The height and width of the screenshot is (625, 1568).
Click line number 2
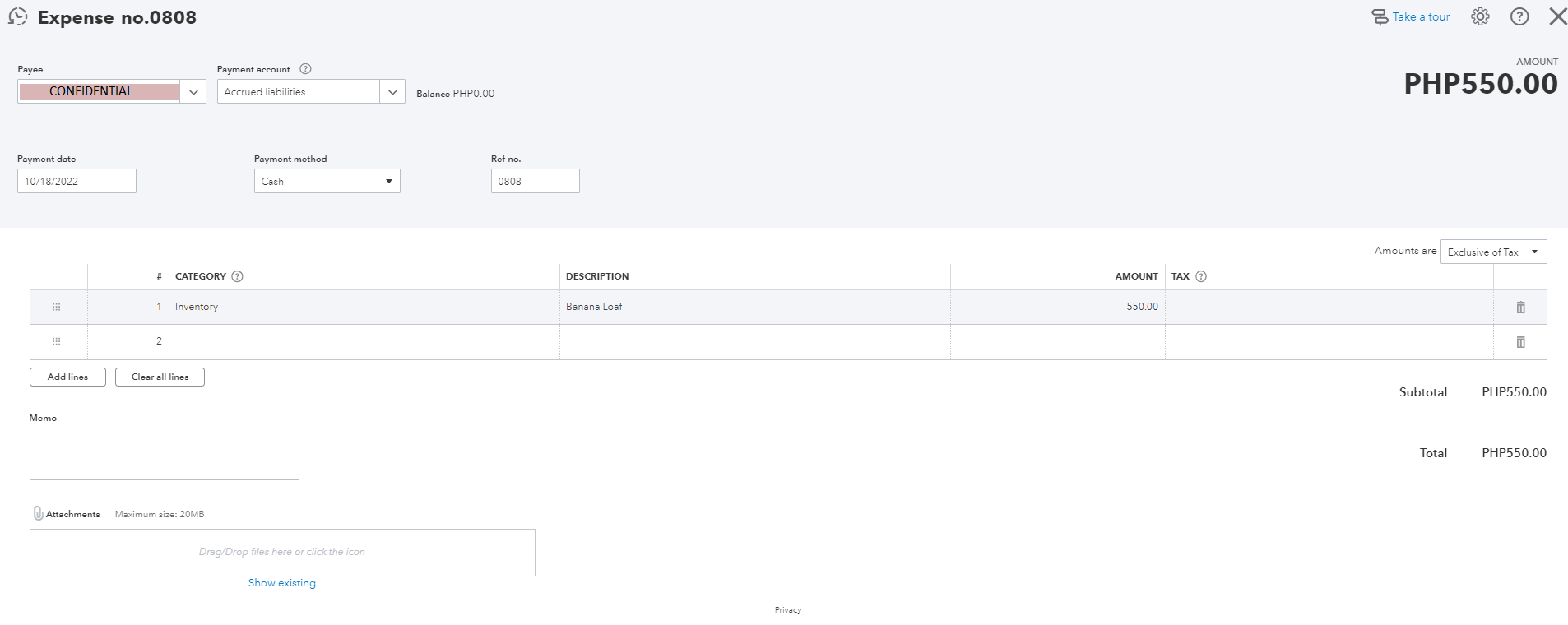159,341
